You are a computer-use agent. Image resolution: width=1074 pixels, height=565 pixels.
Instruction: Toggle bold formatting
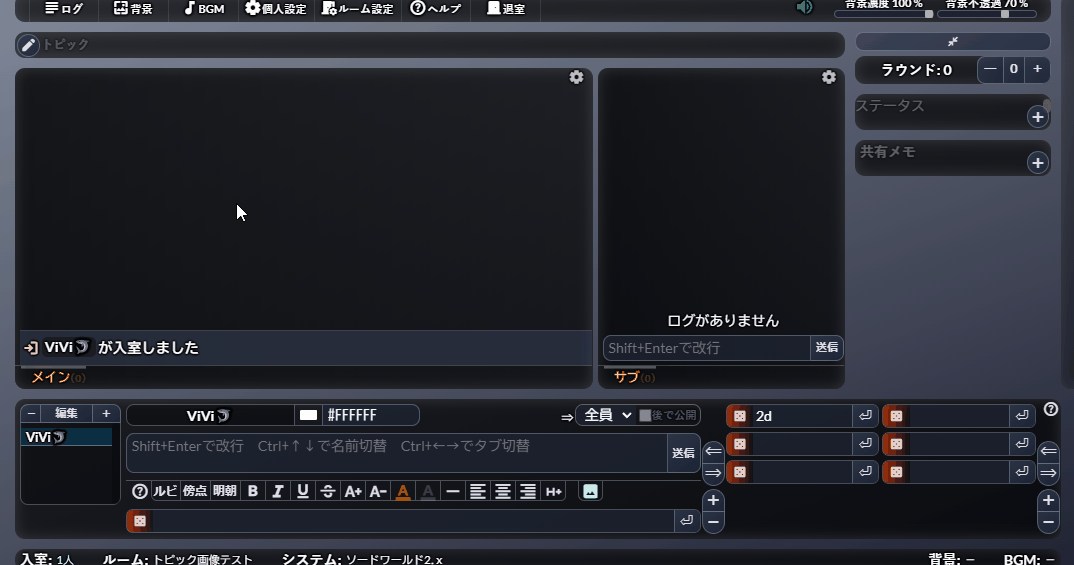click(x=253, y=492)
